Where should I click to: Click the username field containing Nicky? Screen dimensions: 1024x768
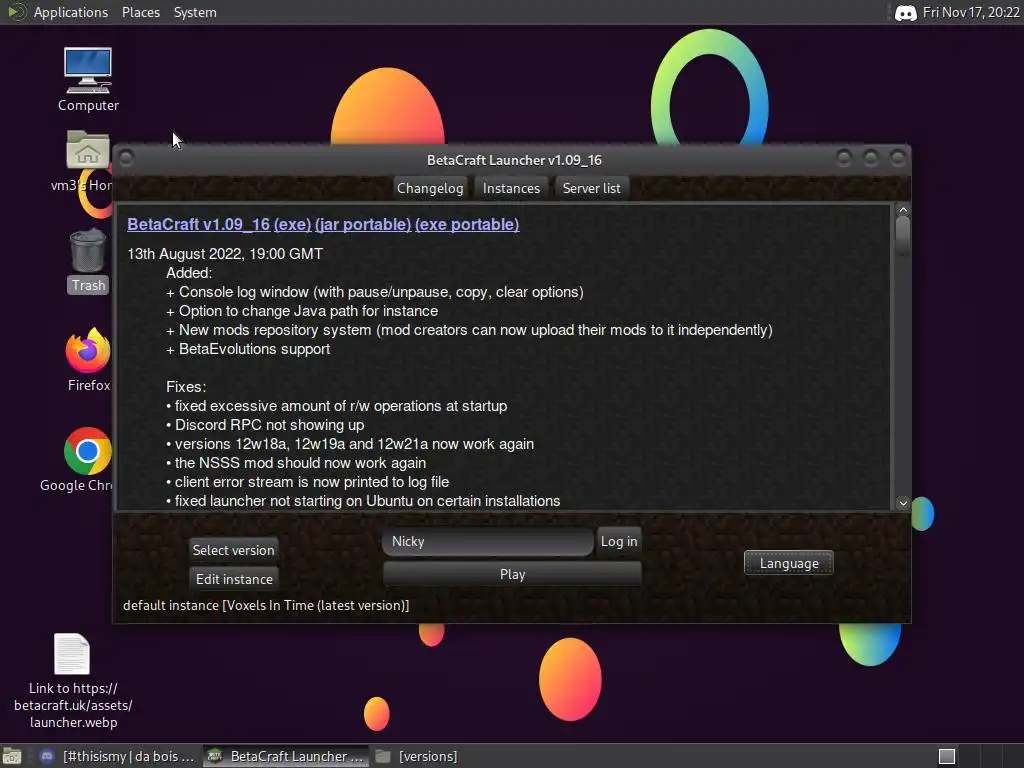click(487, 541)
